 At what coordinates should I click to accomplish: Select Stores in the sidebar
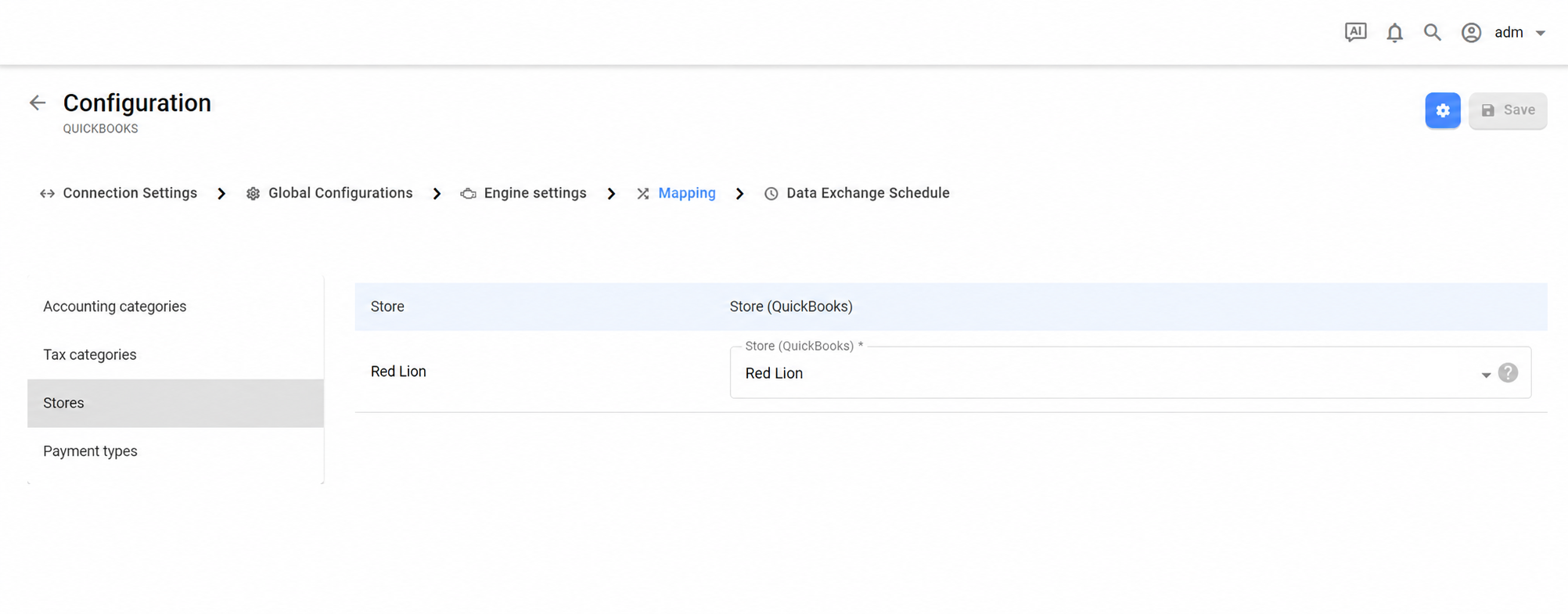[x=175, y=404]
